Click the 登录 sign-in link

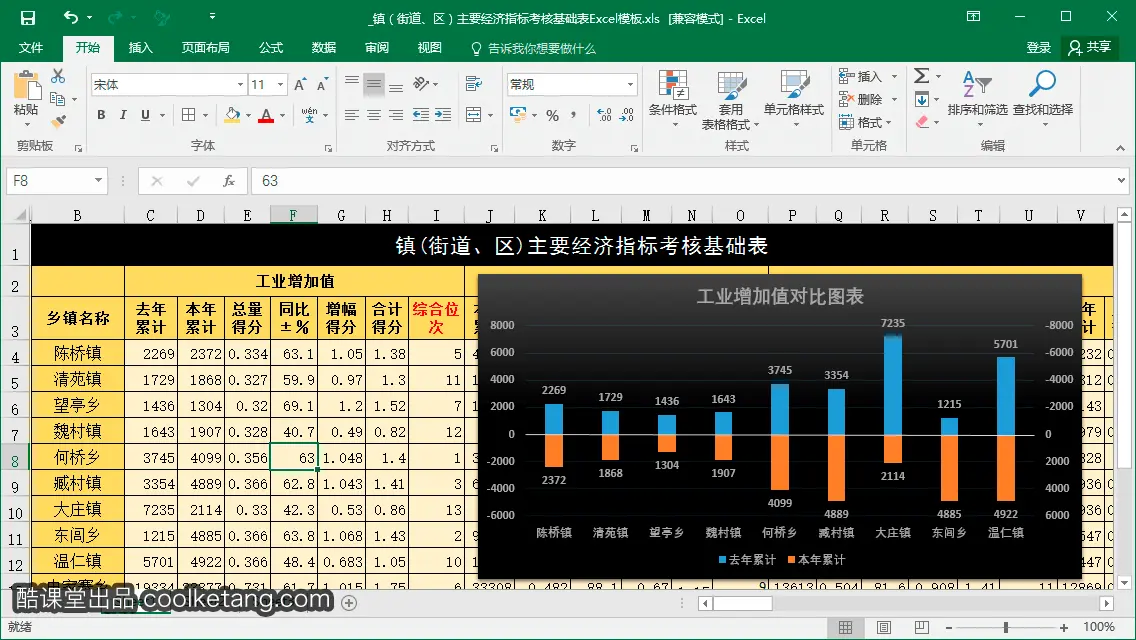click(x=1038, y=48)
